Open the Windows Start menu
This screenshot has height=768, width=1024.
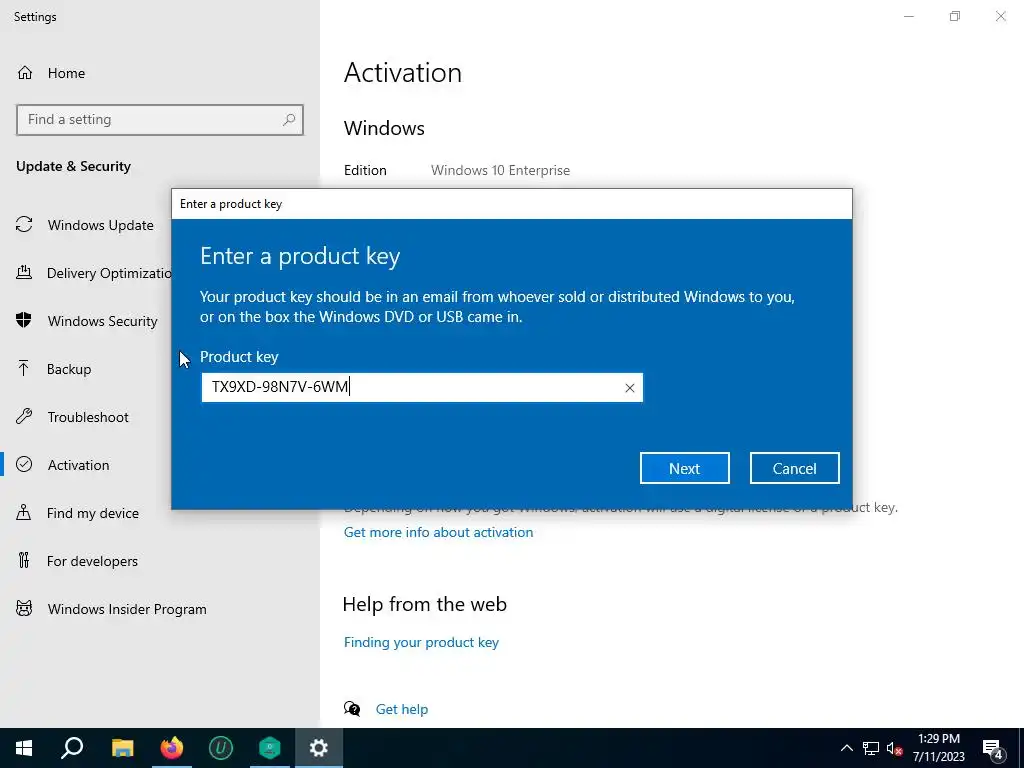tap(24, 748)
